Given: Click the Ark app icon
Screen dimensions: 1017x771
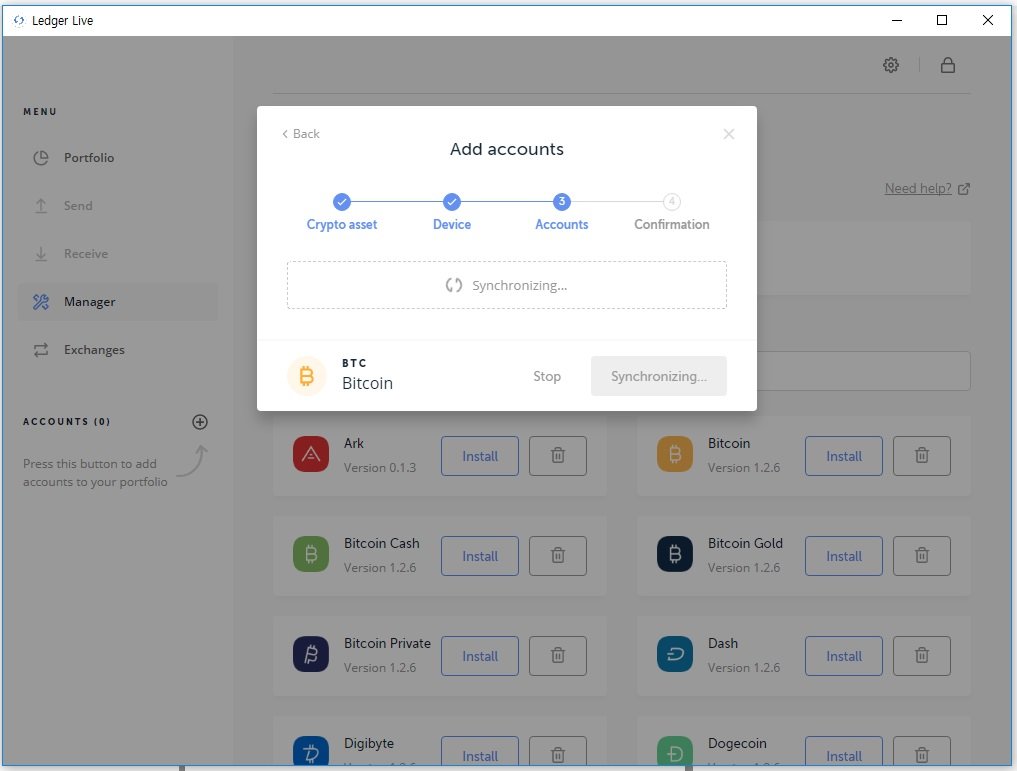Looking at the screenshot, I should 311,454.
